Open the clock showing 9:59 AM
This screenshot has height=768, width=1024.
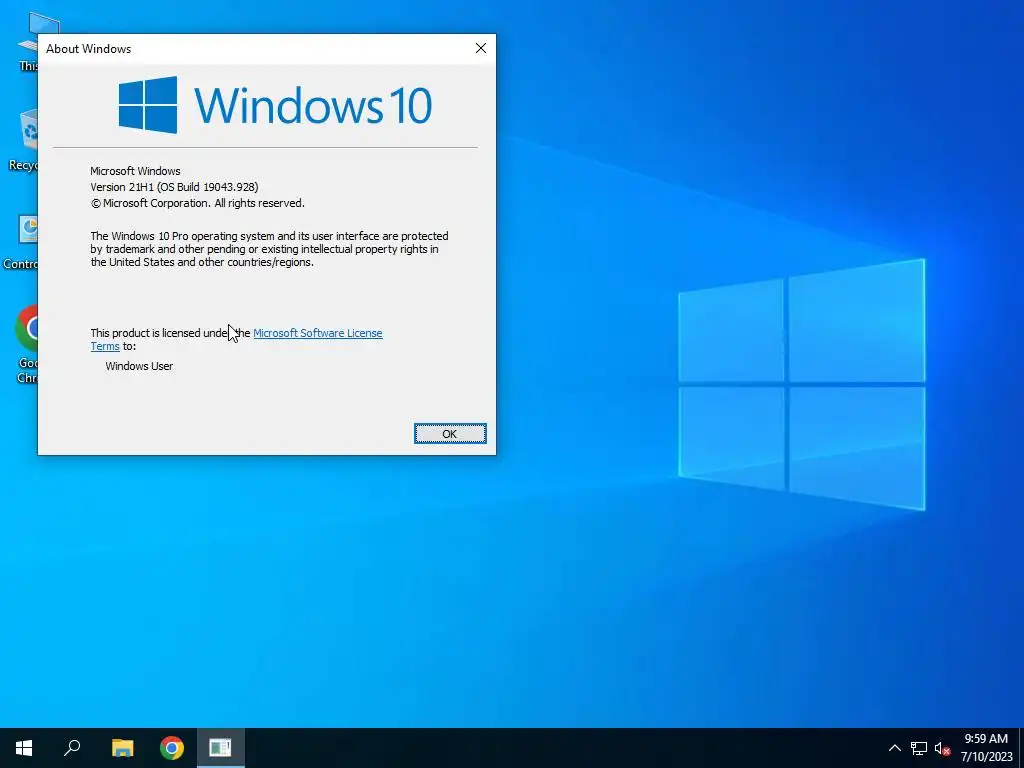coord(986,748)
